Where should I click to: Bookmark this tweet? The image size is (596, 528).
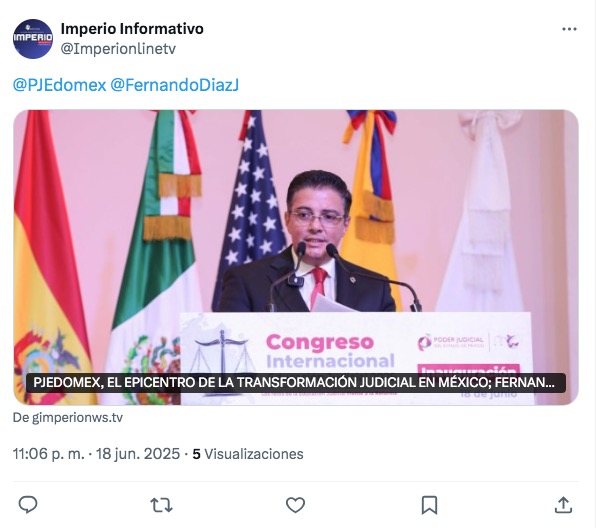[429, 505]
